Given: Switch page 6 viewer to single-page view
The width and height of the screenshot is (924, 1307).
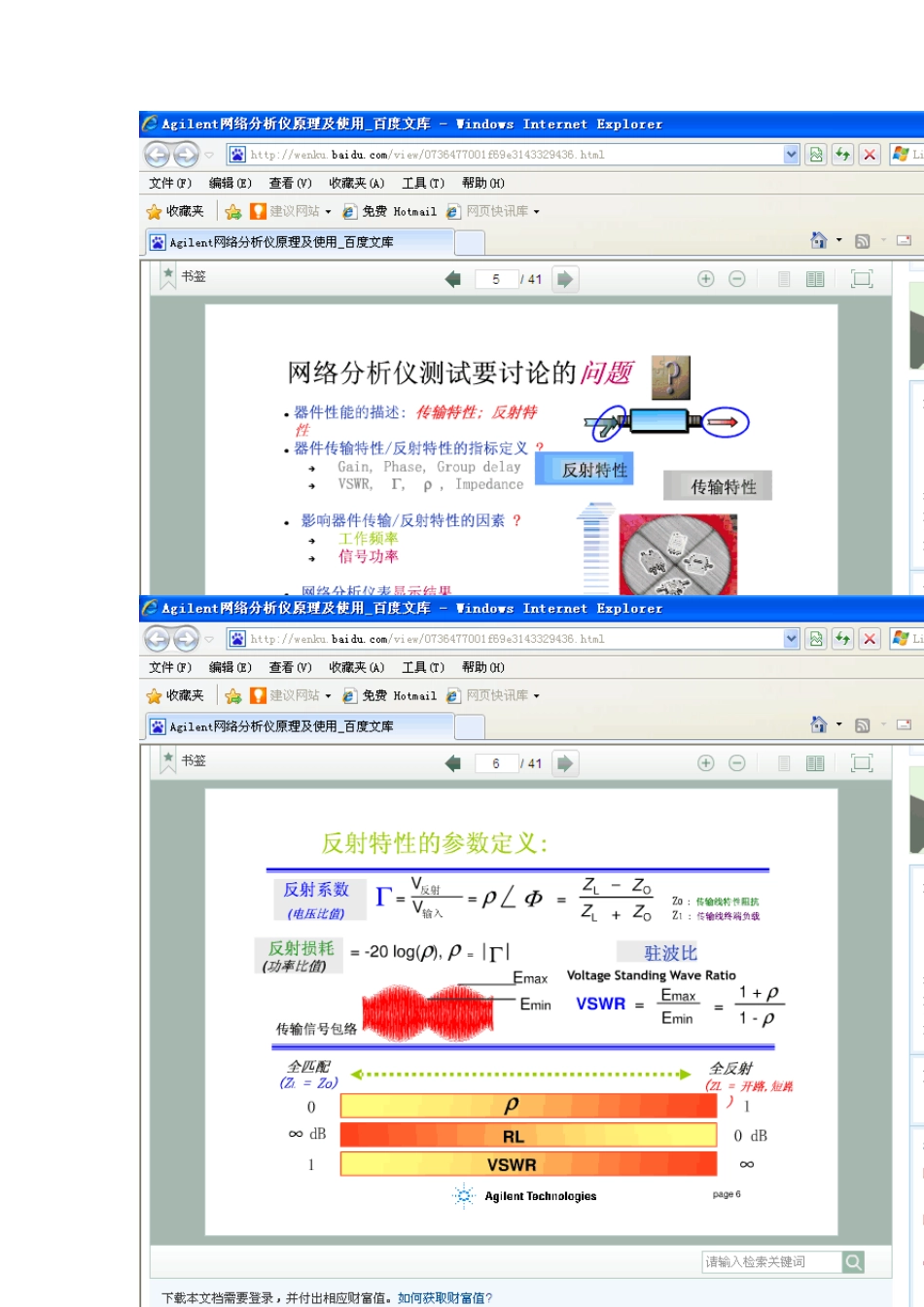Looking at the screenshot, I should (784, 763).
